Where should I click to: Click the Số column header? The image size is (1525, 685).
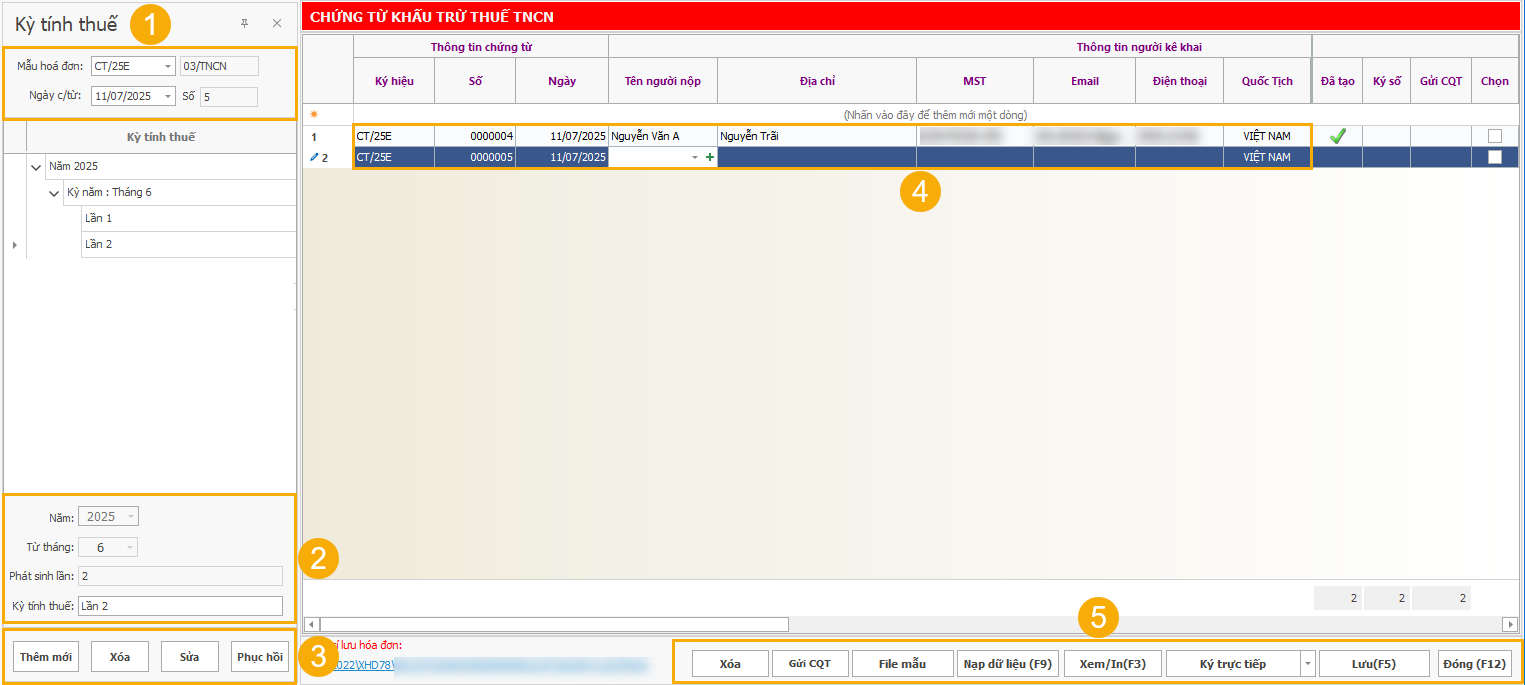click(475, 81)
